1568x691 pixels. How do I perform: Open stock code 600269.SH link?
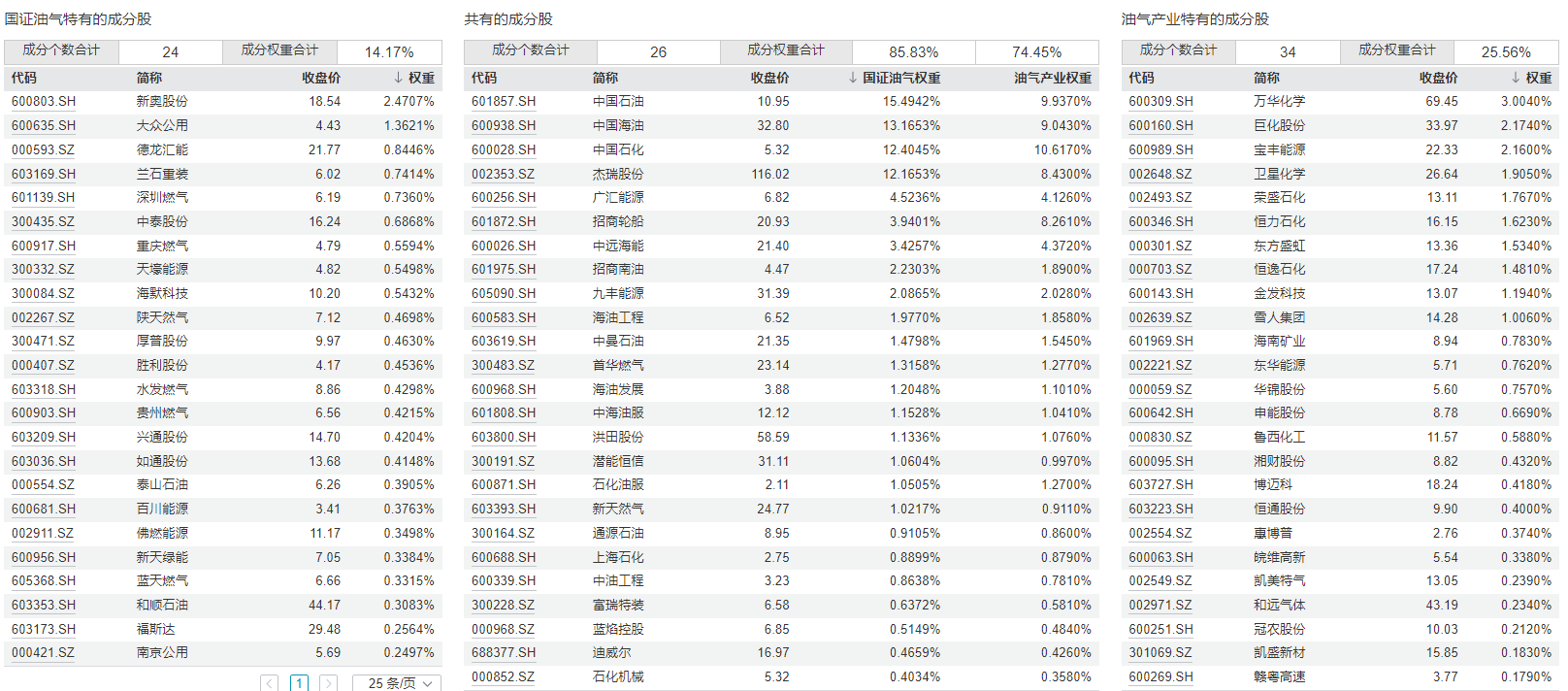[x=1161, y=676]
